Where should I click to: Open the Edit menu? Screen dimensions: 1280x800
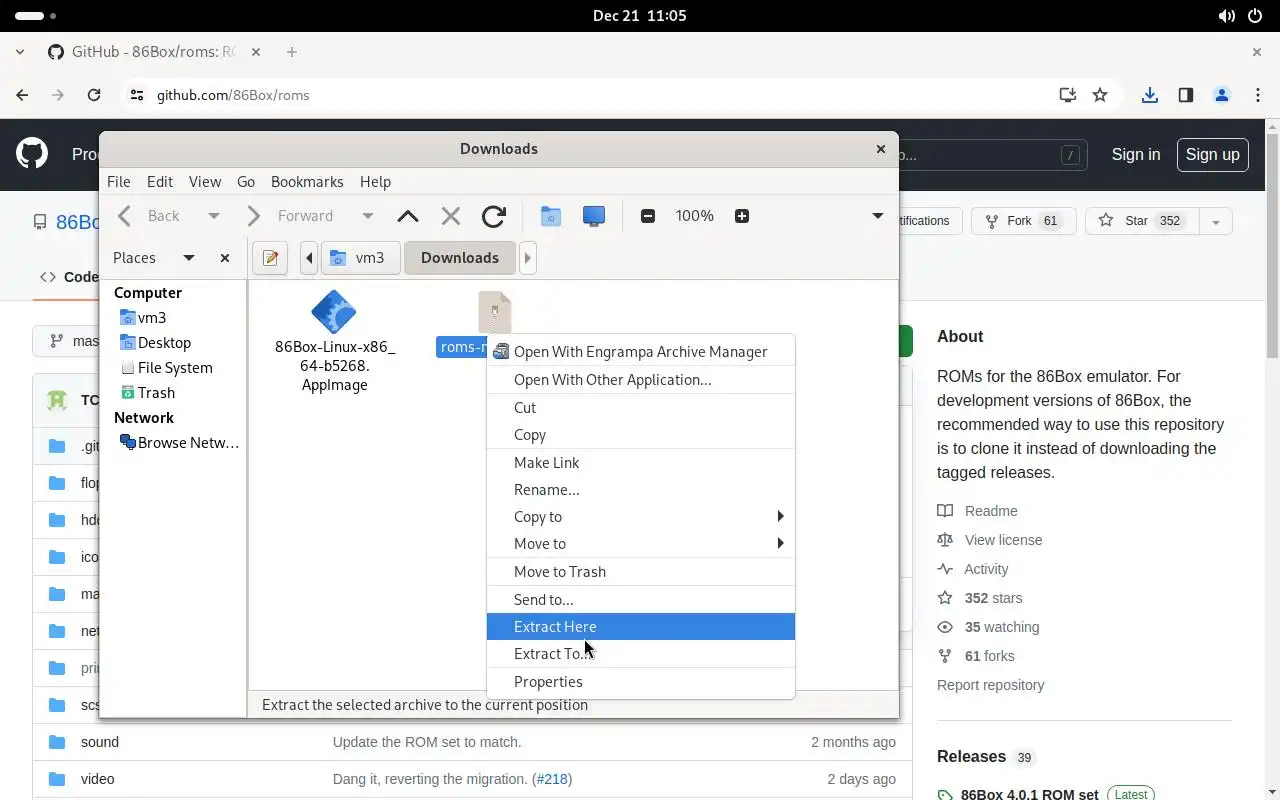click(x=160, y=182)
